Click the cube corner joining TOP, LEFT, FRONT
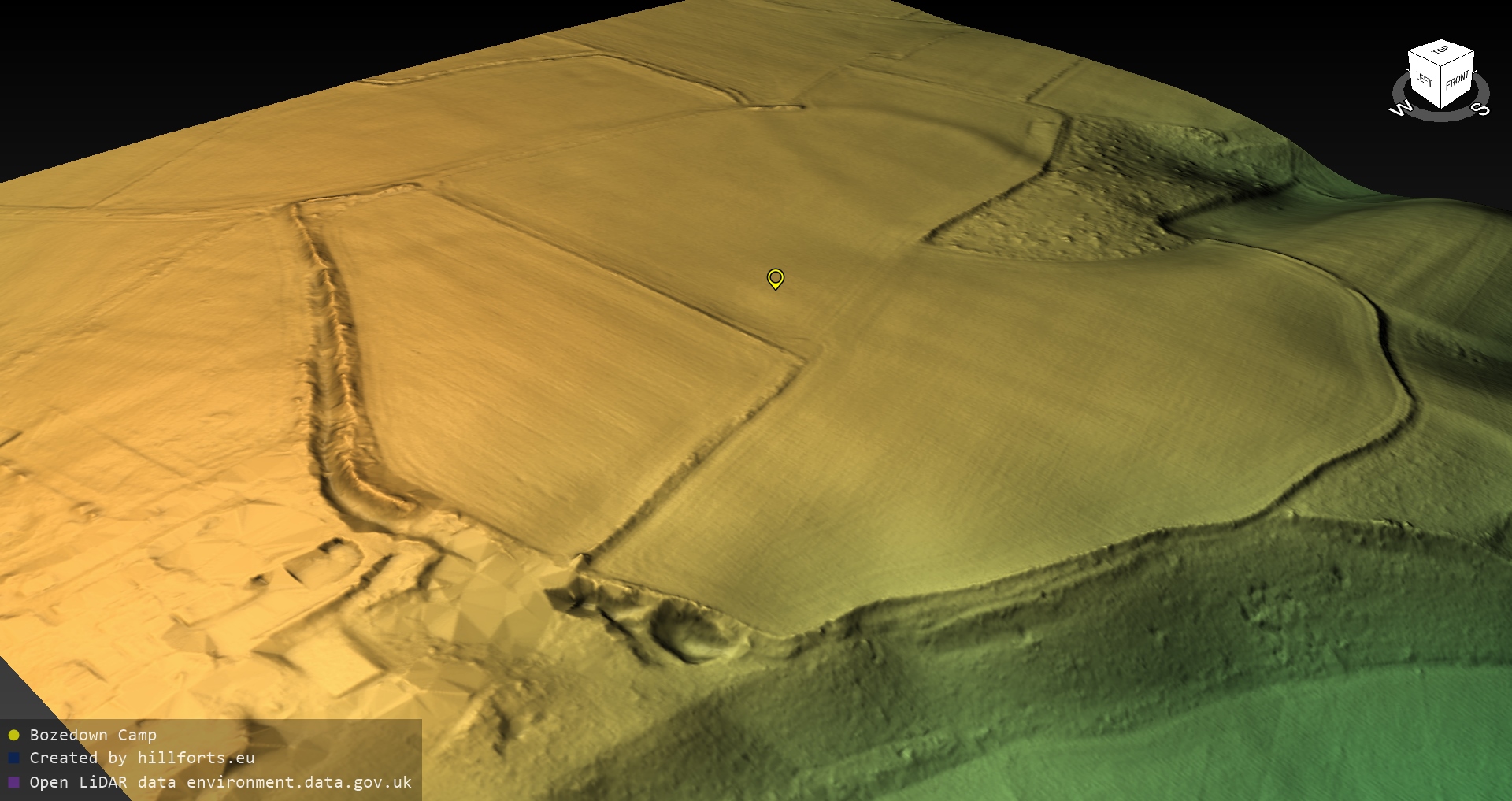Viewport: 1512px width, 801px height. [1442, 65]
